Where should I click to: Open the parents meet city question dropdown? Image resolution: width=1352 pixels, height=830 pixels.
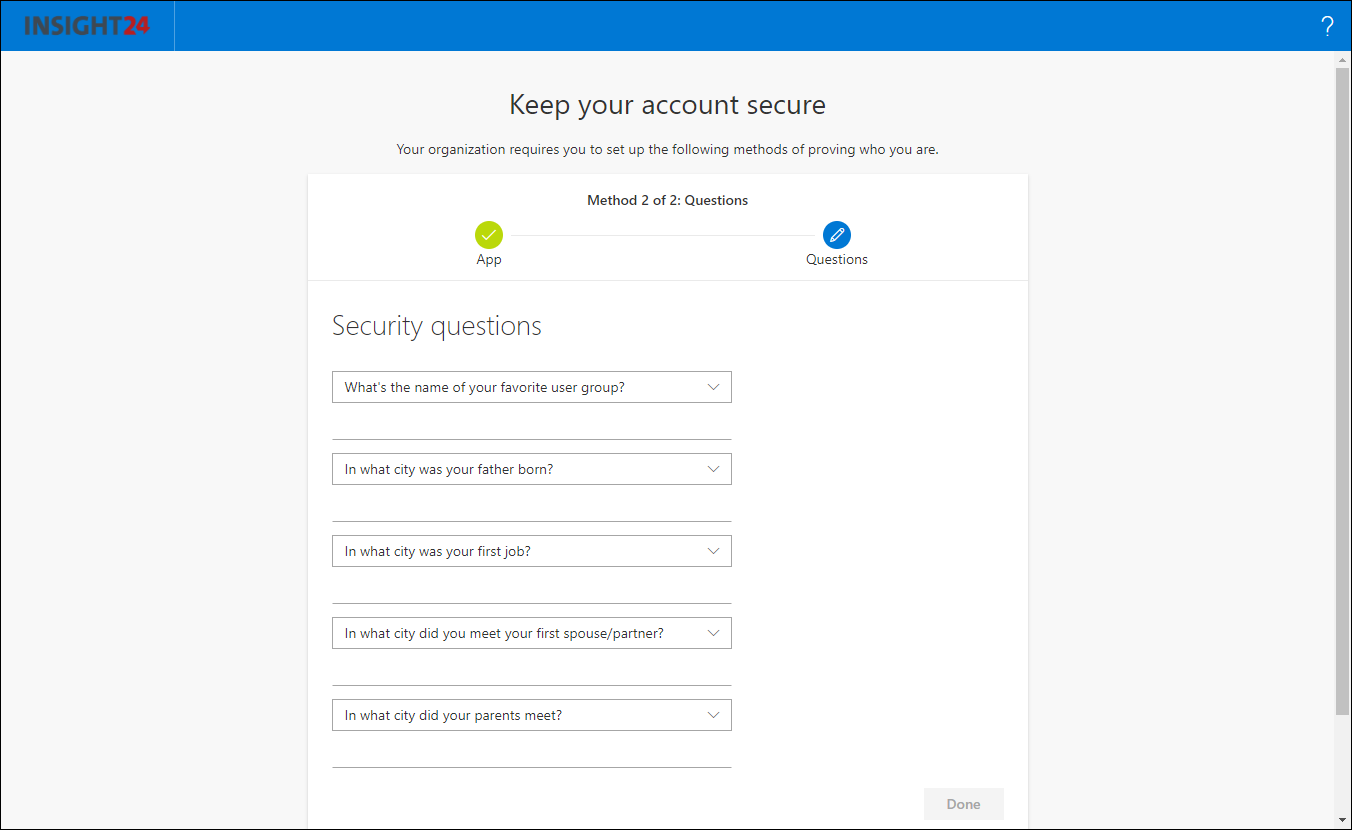pyautogui.click(x=531, y=715)
